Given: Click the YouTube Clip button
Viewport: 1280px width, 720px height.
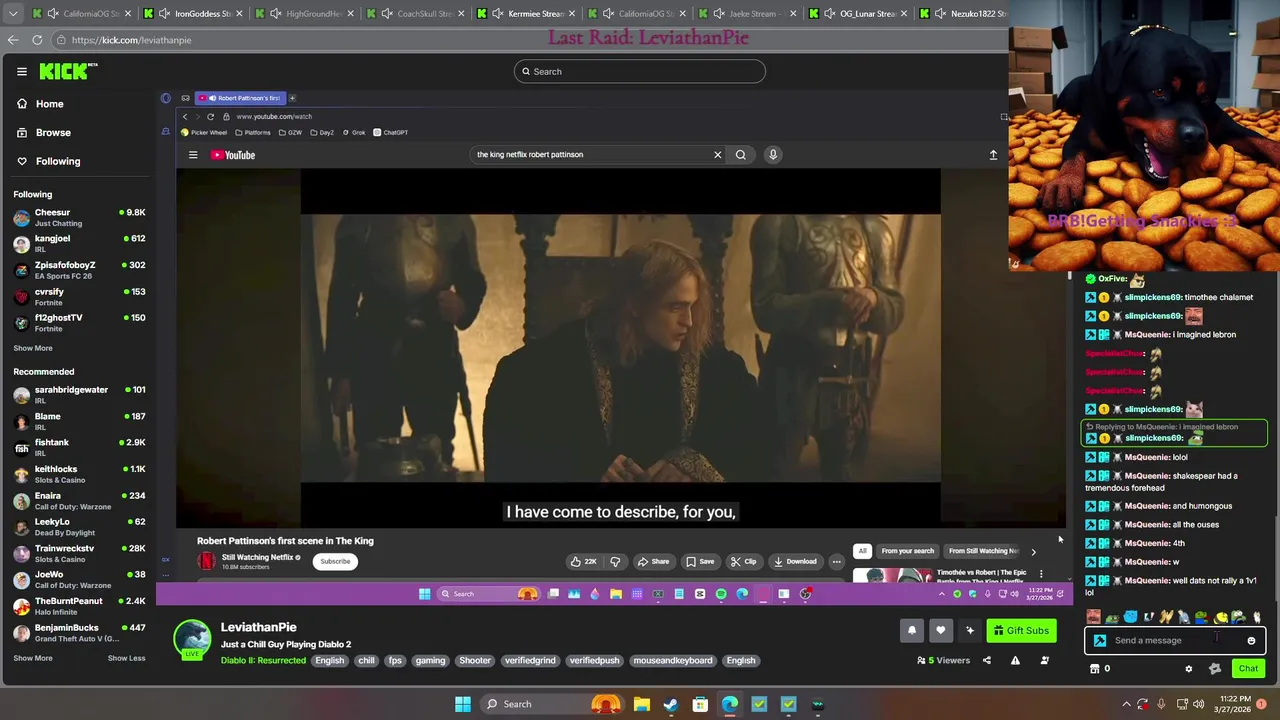Looking at the screenshot, I should [743, 561].
